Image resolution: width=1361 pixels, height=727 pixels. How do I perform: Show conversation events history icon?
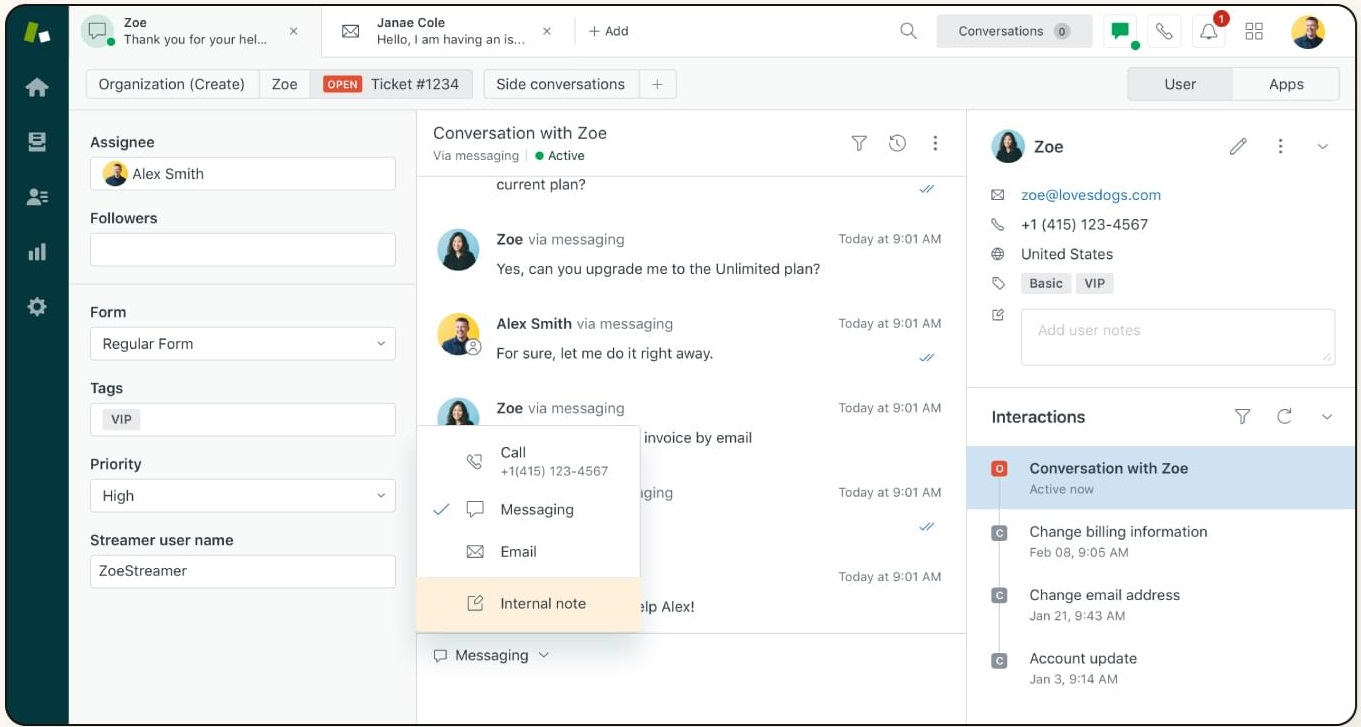coord(897,143)
